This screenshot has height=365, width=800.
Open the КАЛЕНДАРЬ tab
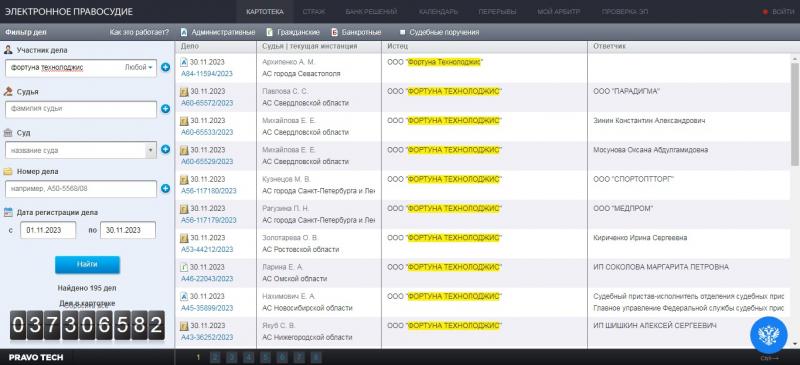point(438,12)
